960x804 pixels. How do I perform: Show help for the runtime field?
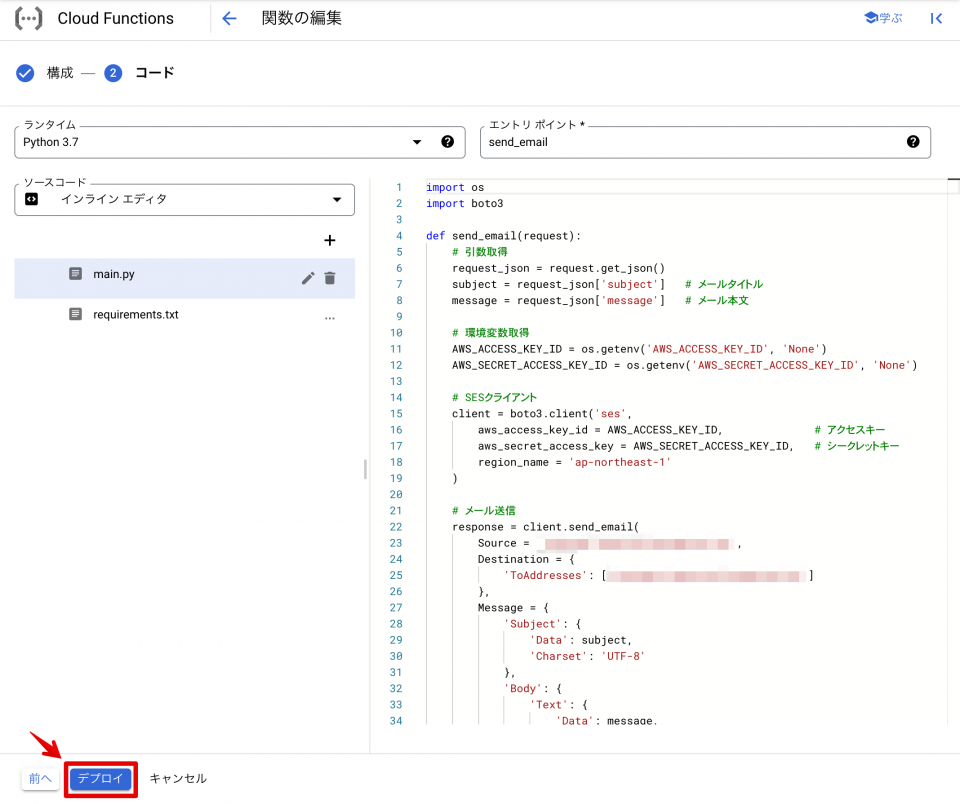coord(448,141)
